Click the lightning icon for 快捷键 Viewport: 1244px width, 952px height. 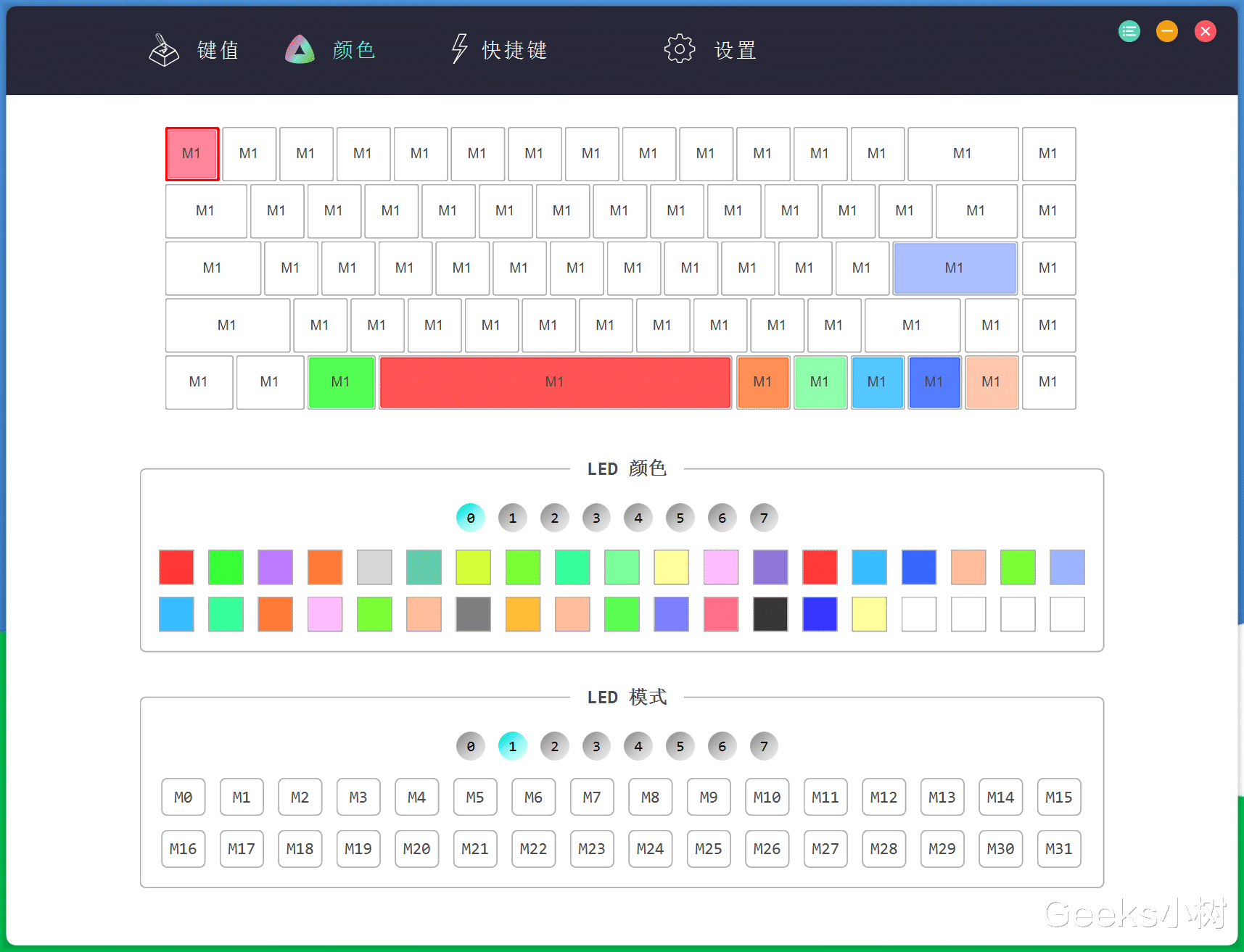[458, 49]
